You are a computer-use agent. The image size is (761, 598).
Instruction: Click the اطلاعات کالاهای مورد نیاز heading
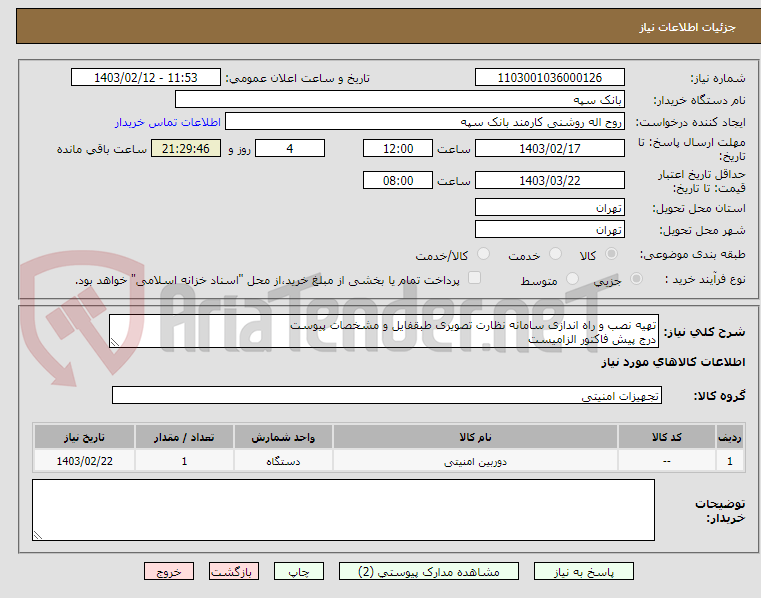coord(673,362)
